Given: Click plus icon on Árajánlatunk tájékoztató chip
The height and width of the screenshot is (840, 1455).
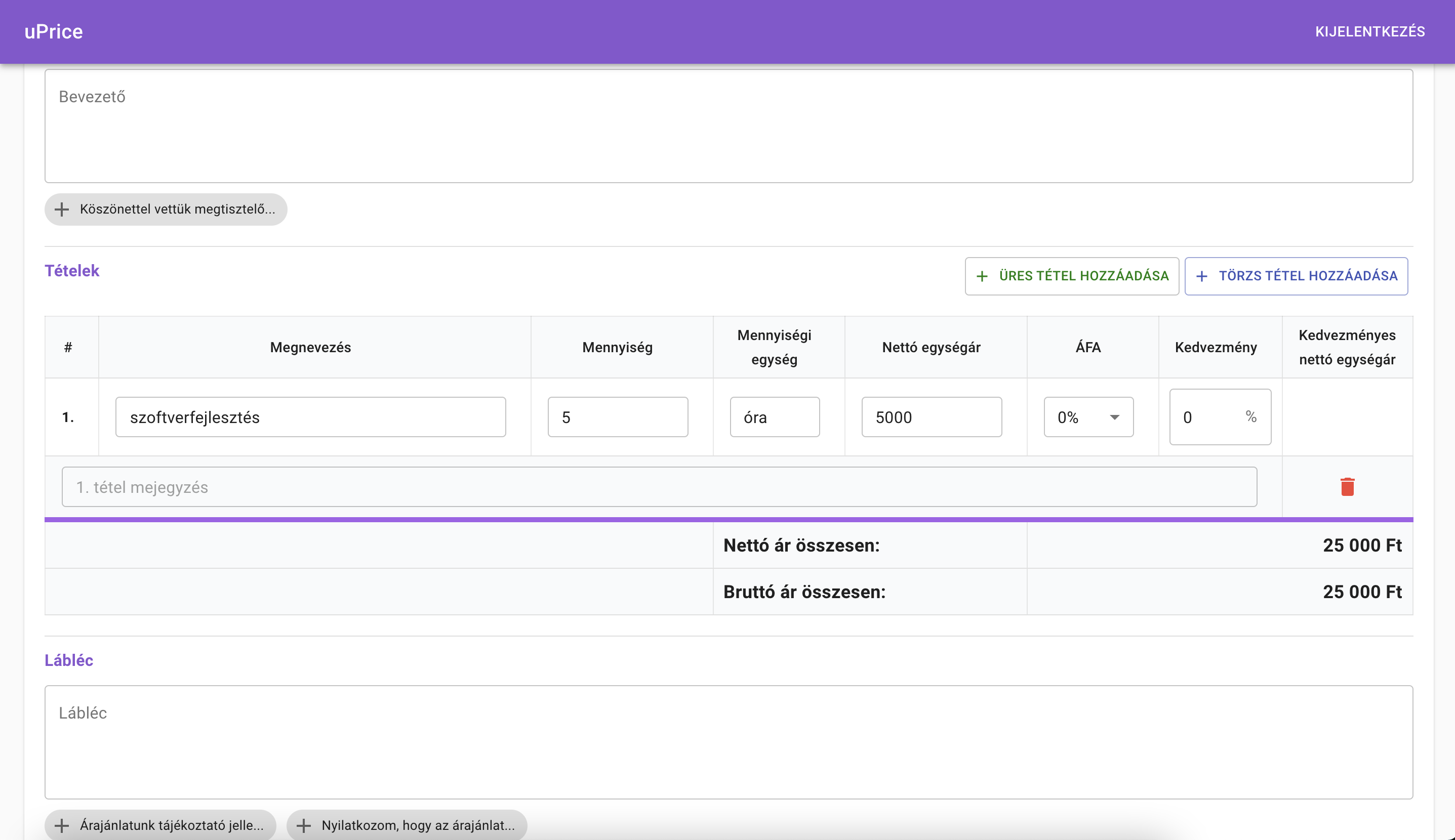Looking at the screenshot, I should click(x=62, y=825).
